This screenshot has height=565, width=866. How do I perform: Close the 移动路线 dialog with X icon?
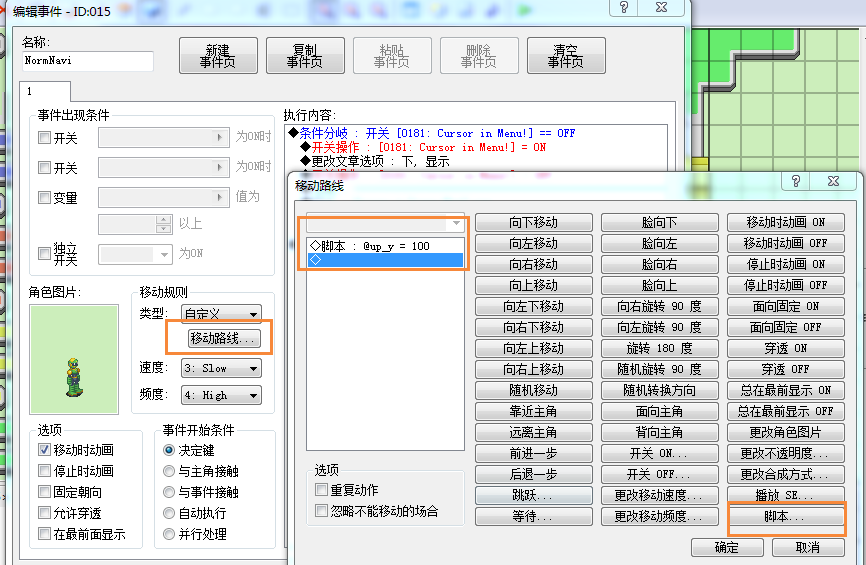833,181
